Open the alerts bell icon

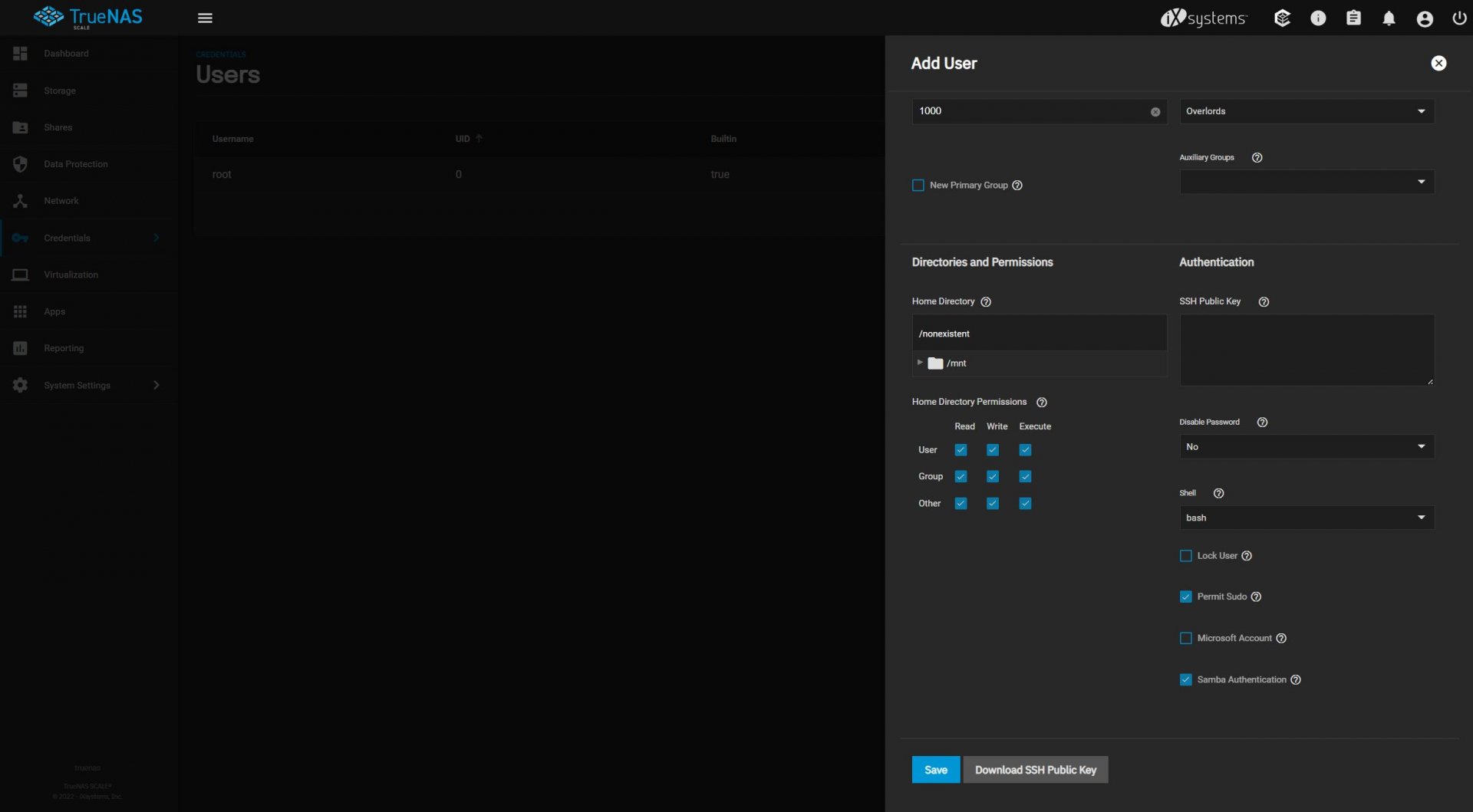pyautogui.click(x=1389, y=18)
